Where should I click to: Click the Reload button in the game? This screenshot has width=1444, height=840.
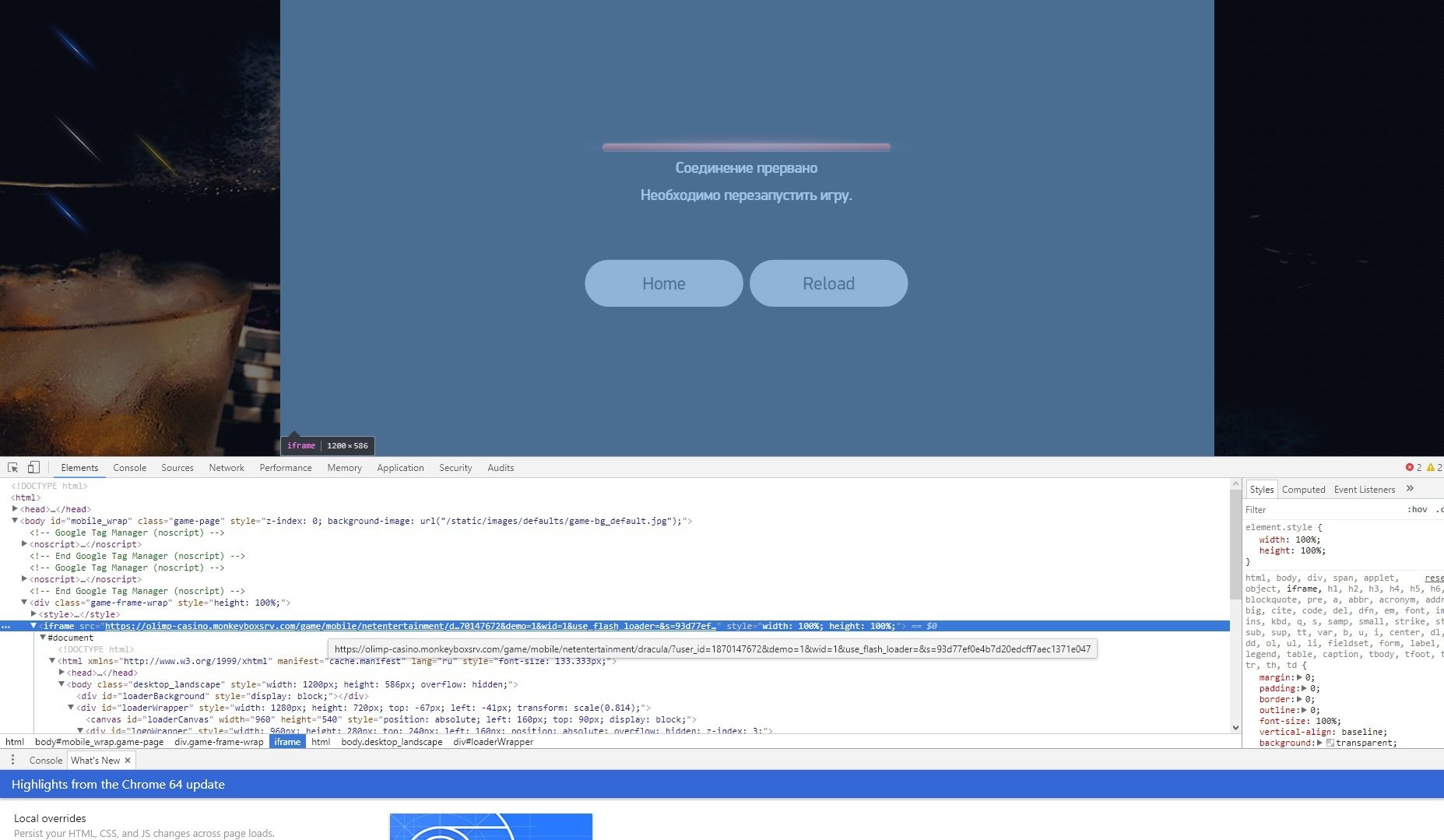(828, 283)
